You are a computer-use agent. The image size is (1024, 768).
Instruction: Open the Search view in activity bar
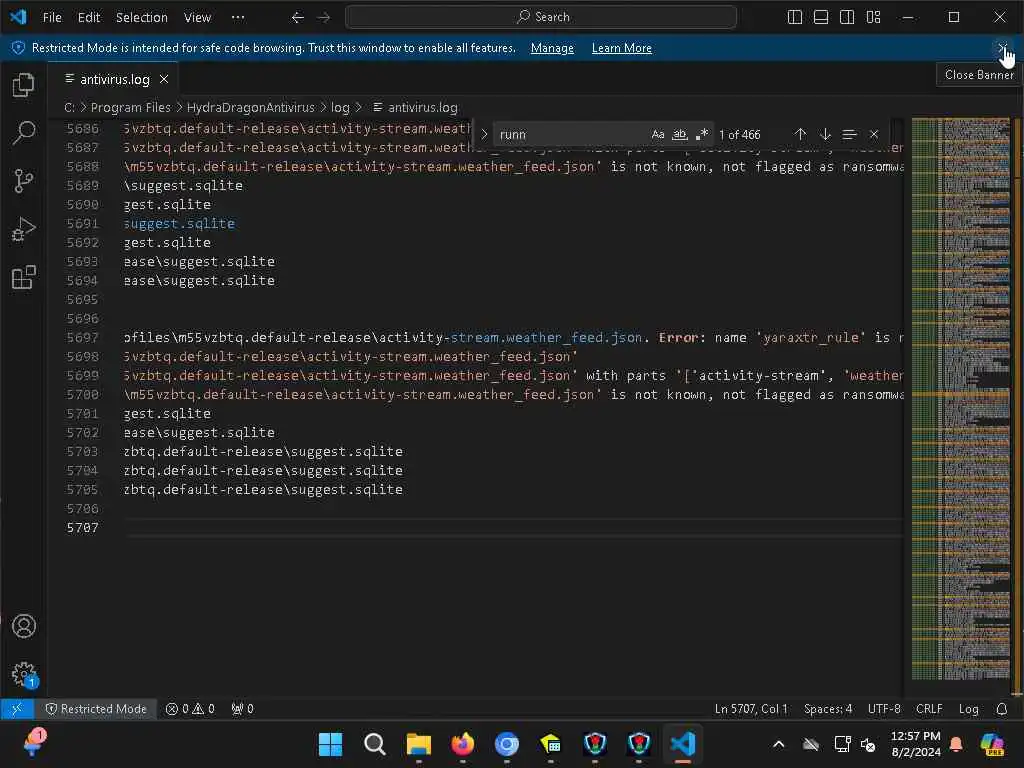[x=24, y=133]
